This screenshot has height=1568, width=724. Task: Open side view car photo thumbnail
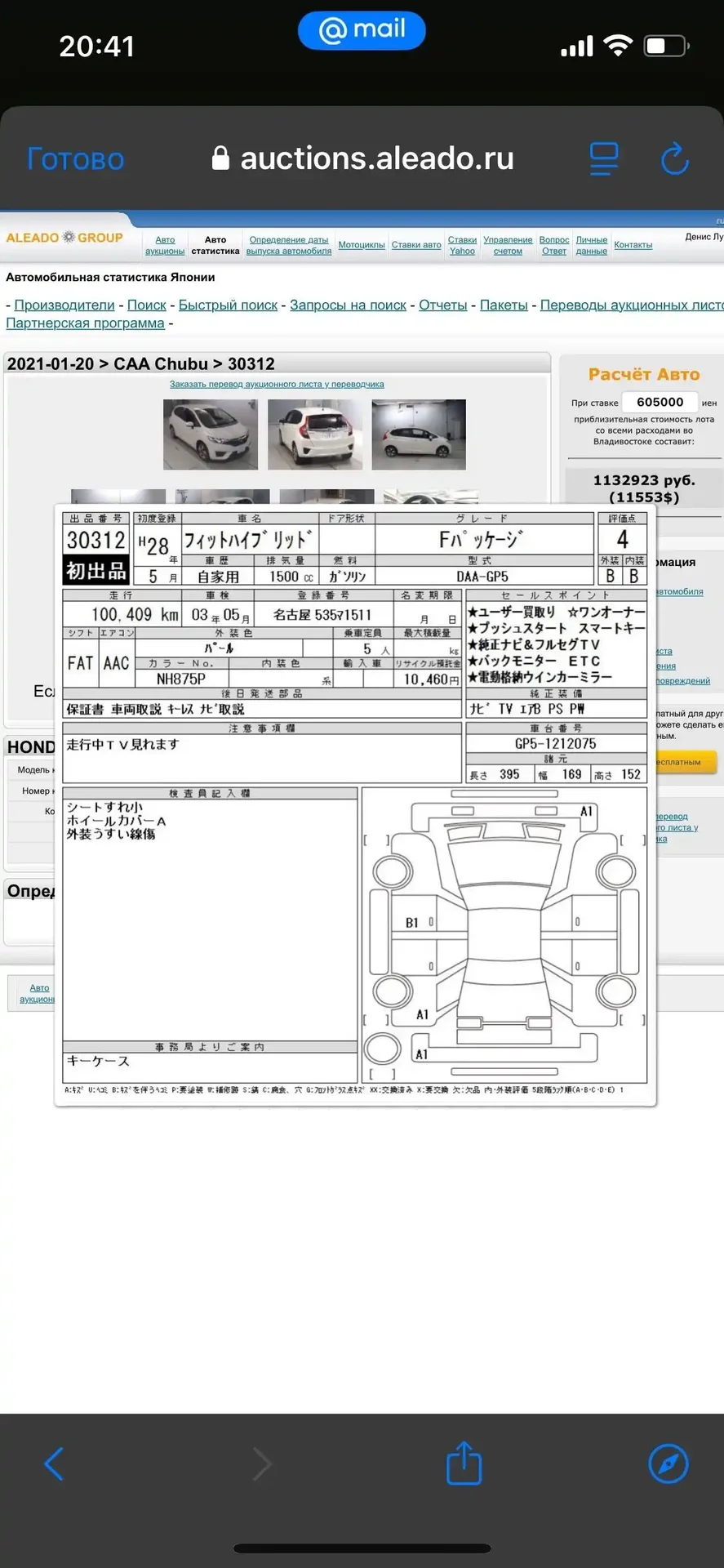[419, 434]
